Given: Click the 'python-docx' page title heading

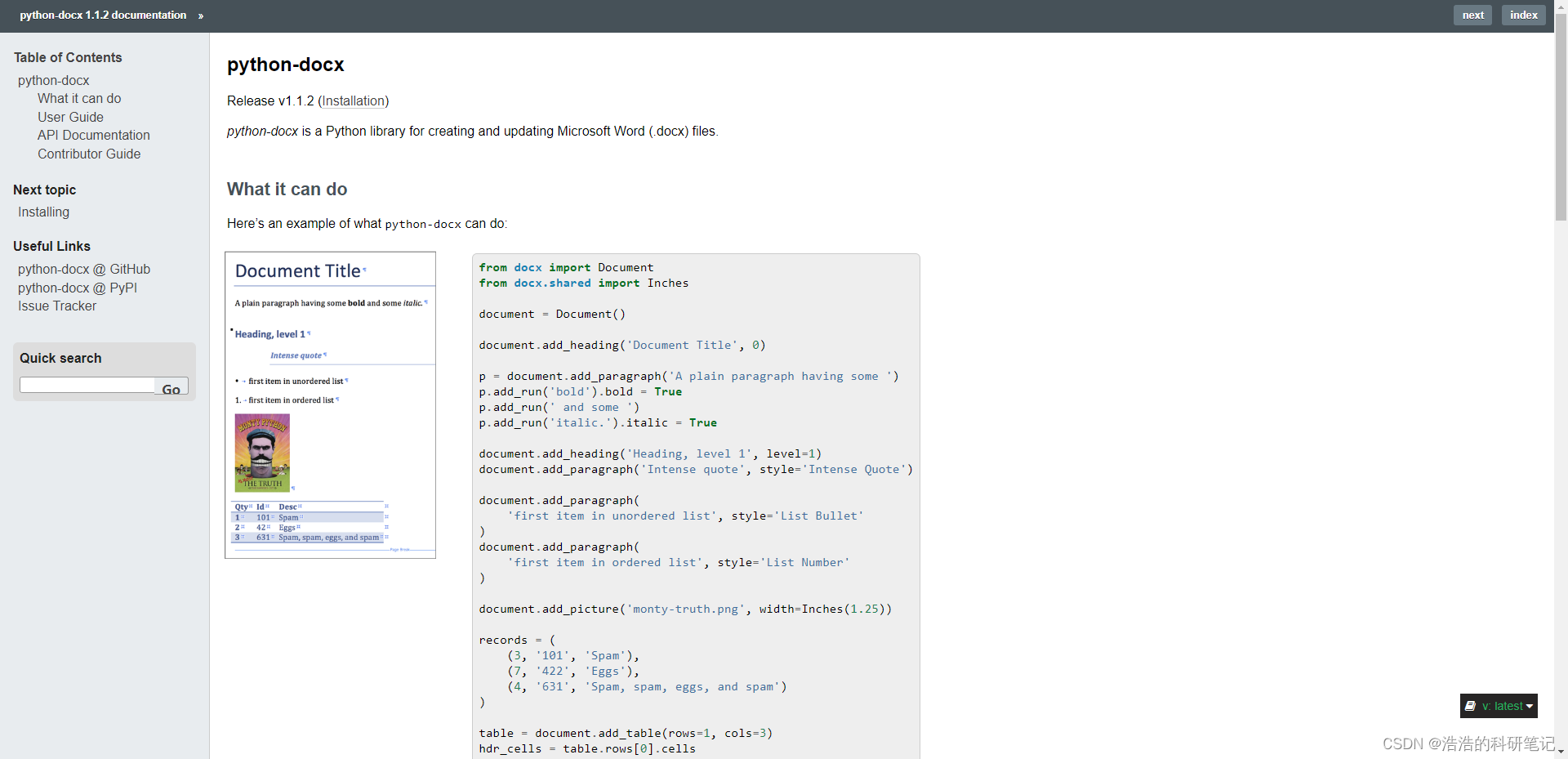Looking at the screenshot, I should pos(286,65).
